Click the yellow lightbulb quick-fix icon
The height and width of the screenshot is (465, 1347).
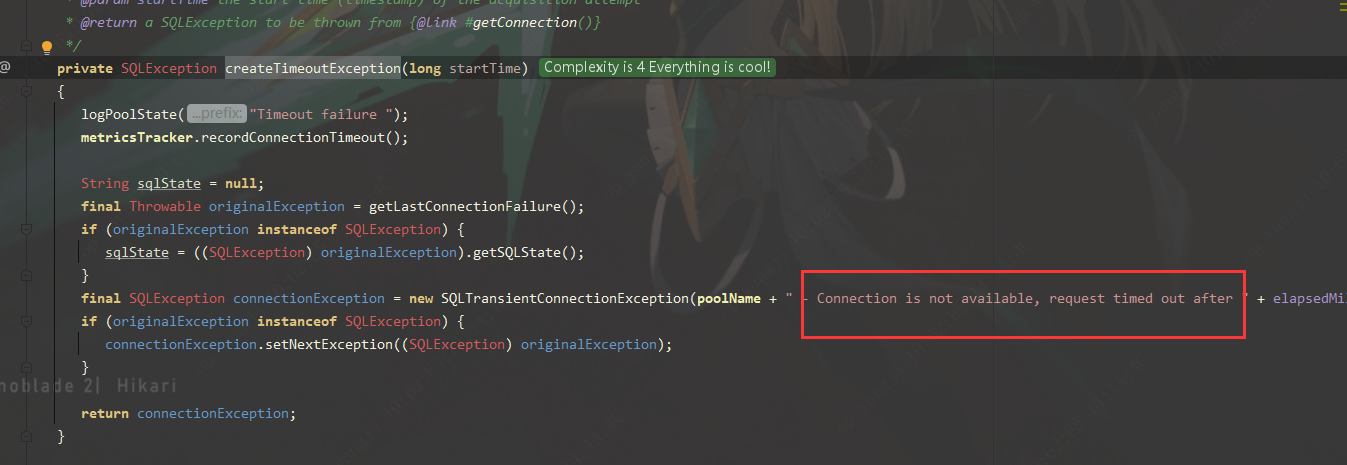tap(46, 46)
